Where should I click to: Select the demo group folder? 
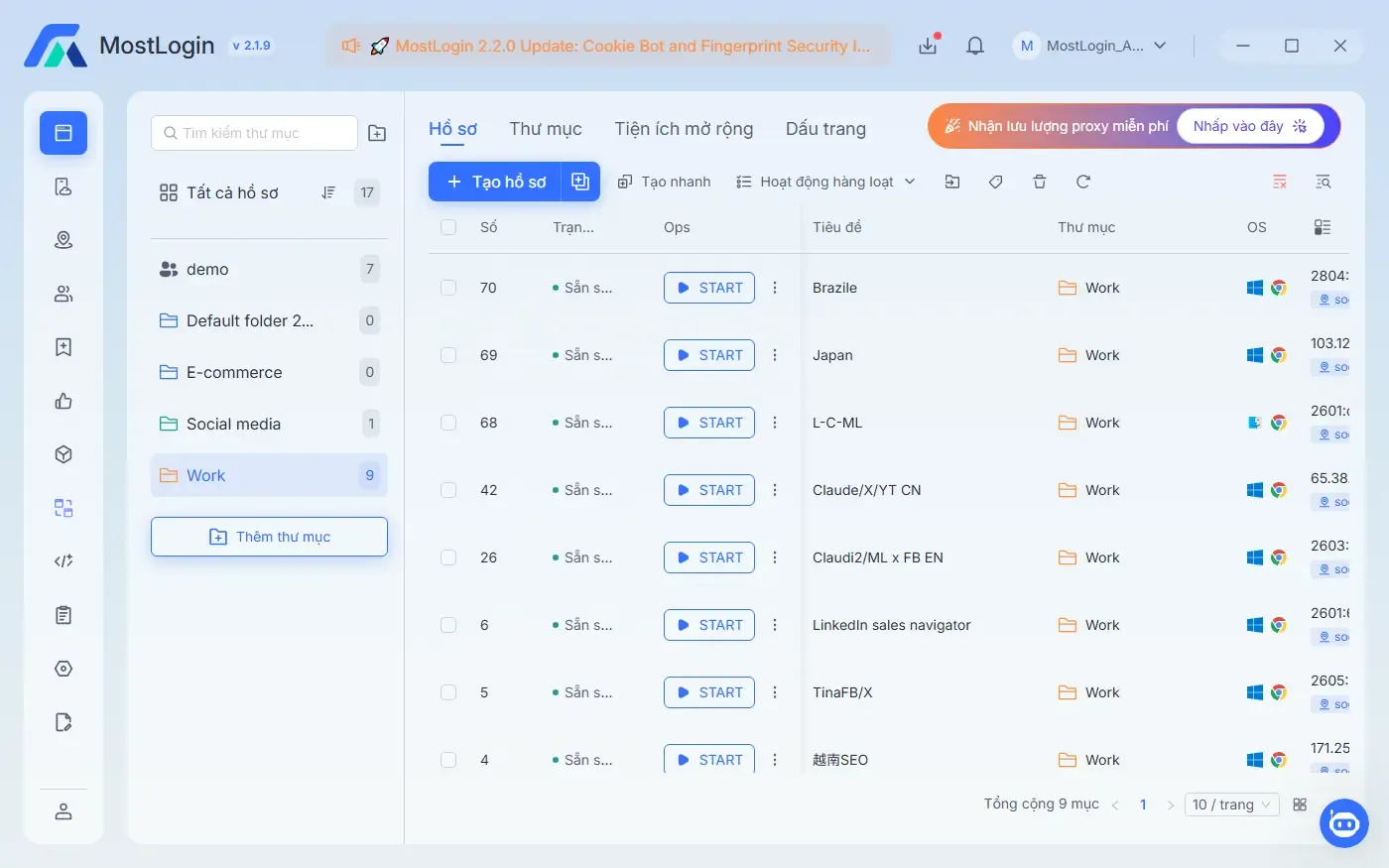[x=269, y=269]
